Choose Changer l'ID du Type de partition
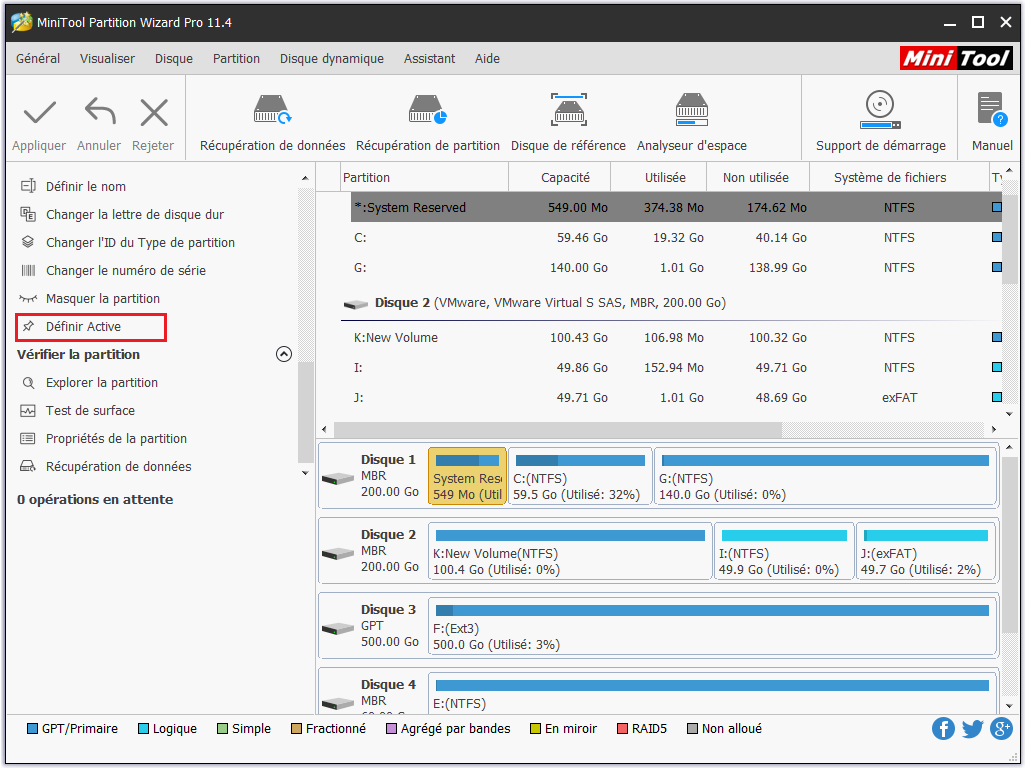 coord(140,242)
